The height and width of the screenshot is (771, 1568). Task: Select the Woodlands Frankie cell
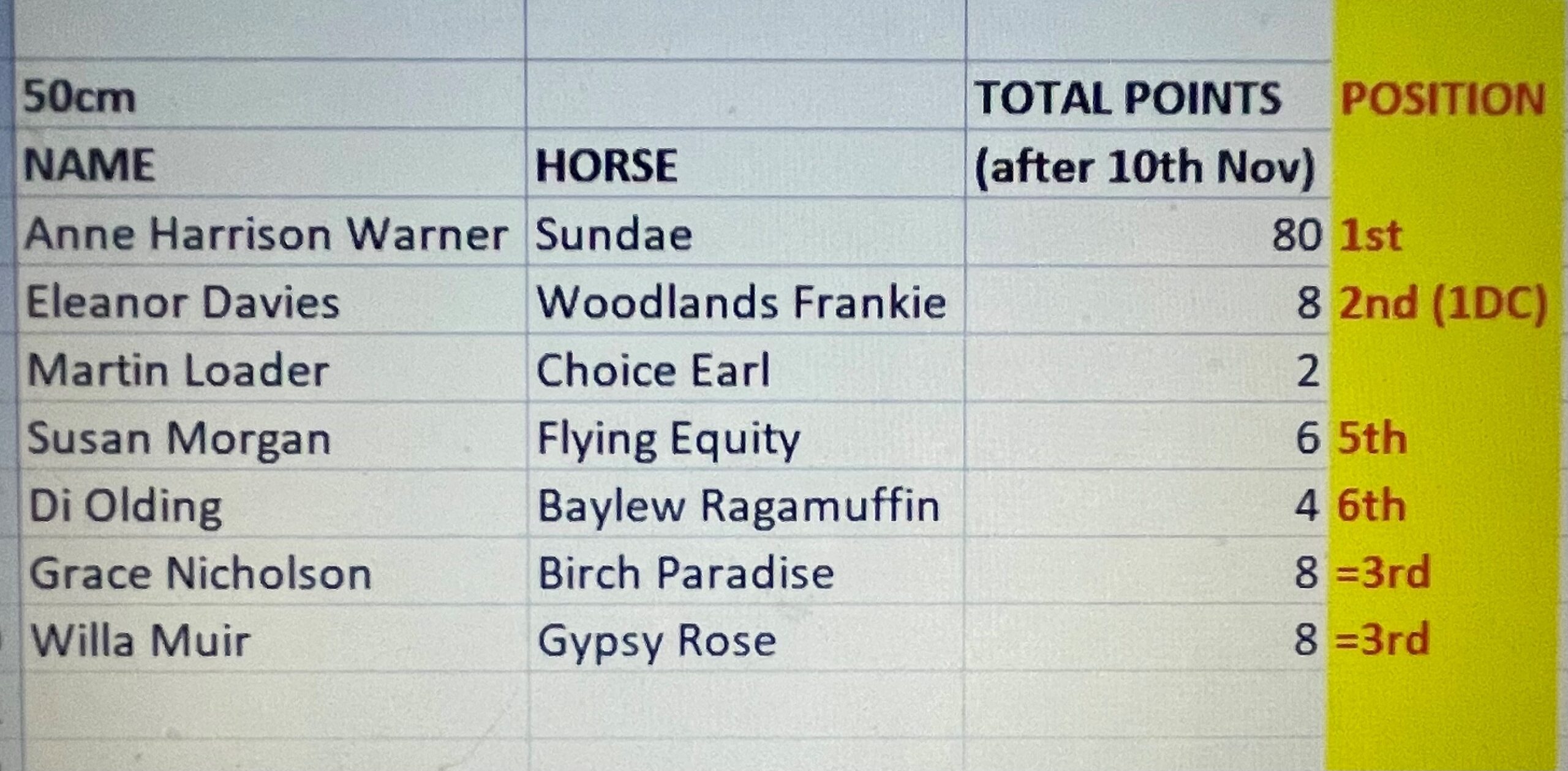(x=745, y=300)
